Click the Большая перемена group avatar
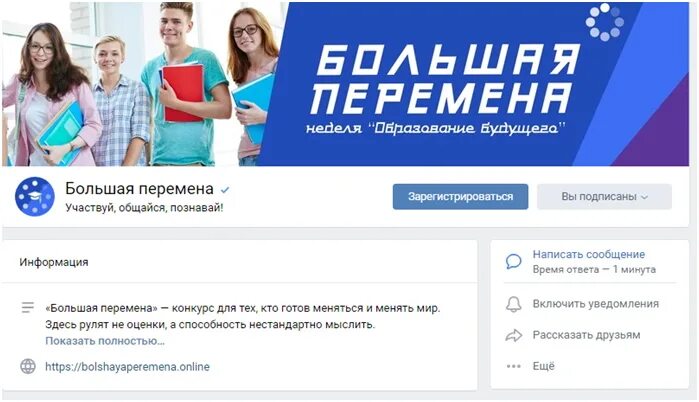 pos(35,197)
